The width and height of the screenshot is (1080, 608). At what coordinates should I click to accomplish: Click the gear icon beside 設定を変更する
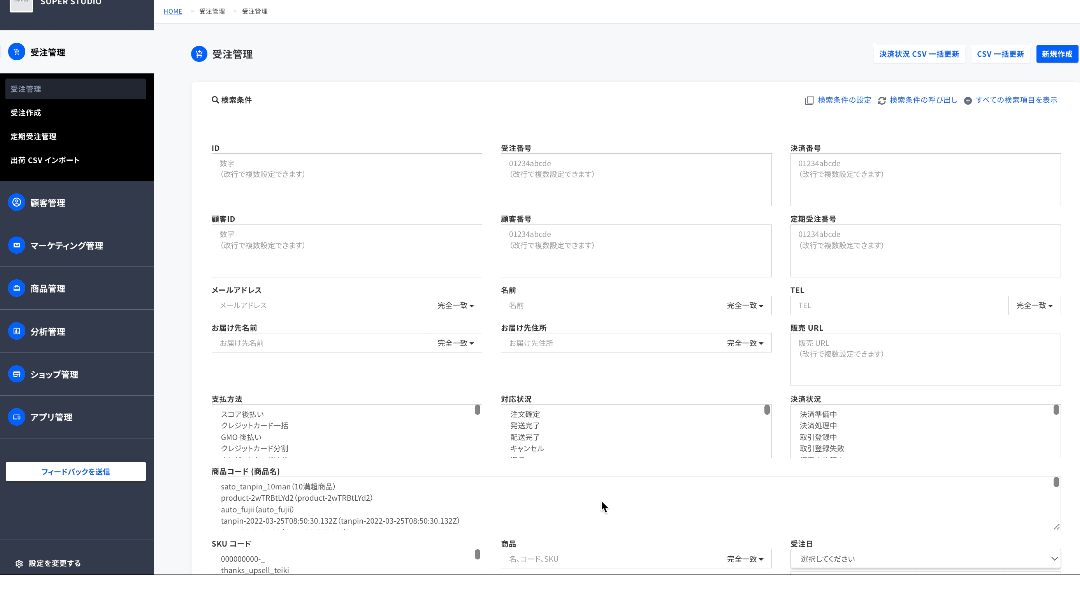(19, 563)
